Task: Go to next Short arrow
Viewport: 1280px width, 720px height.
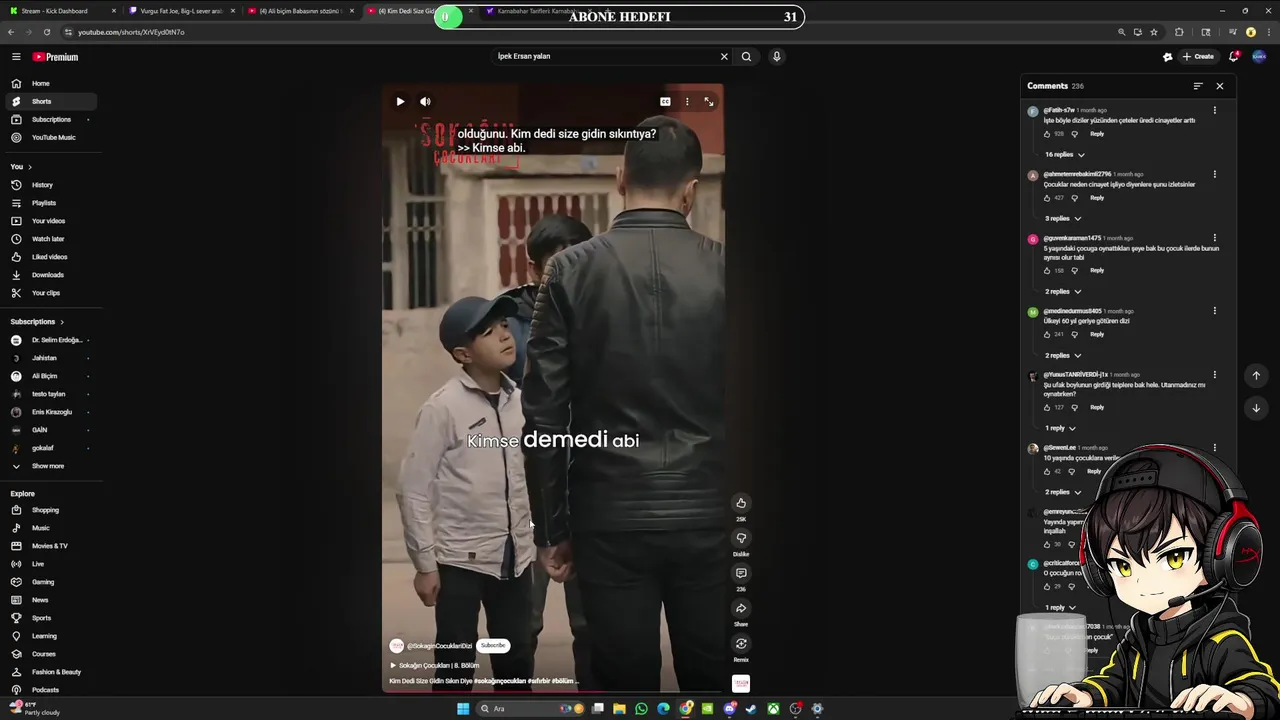Action: 1256,408
